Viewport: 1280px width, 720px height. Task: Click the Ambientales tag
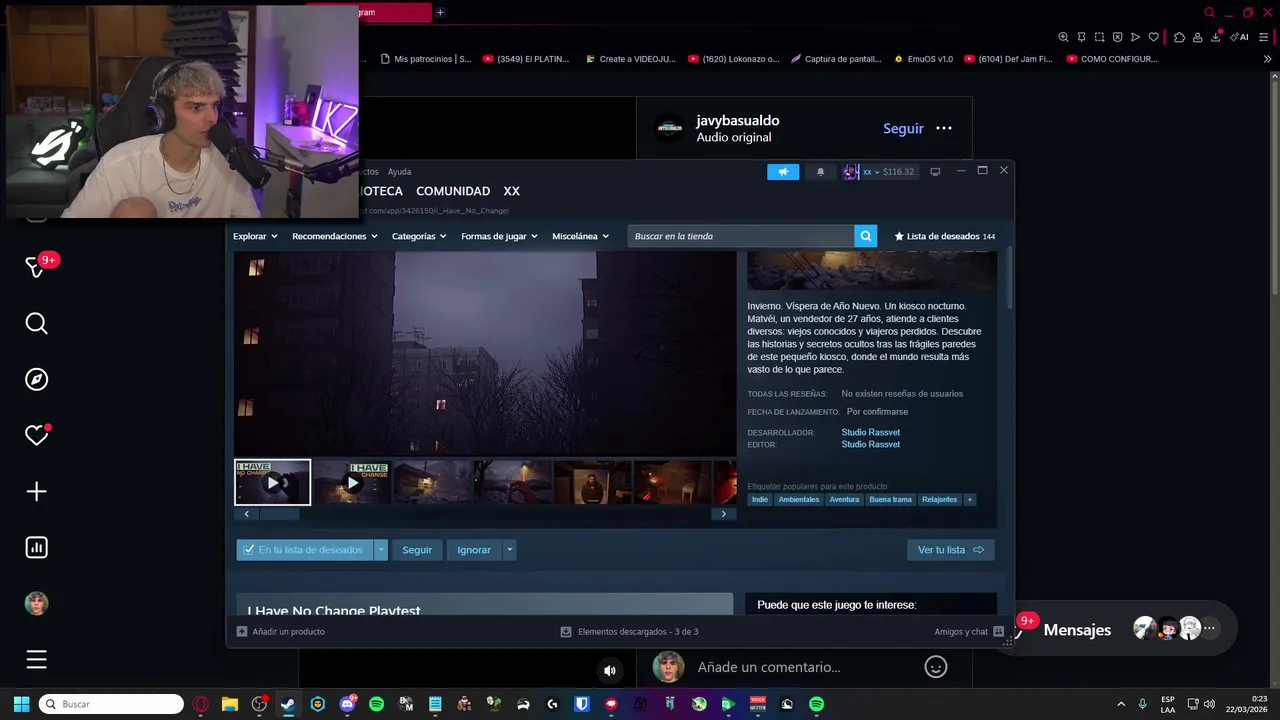point(799,499)
